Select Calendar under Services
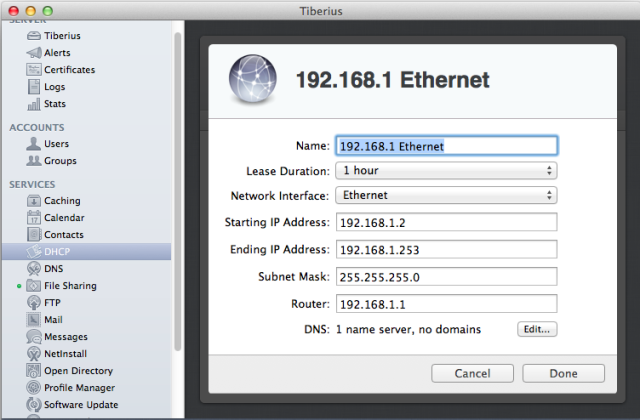The image size is (640, 420). pos(64,218)
